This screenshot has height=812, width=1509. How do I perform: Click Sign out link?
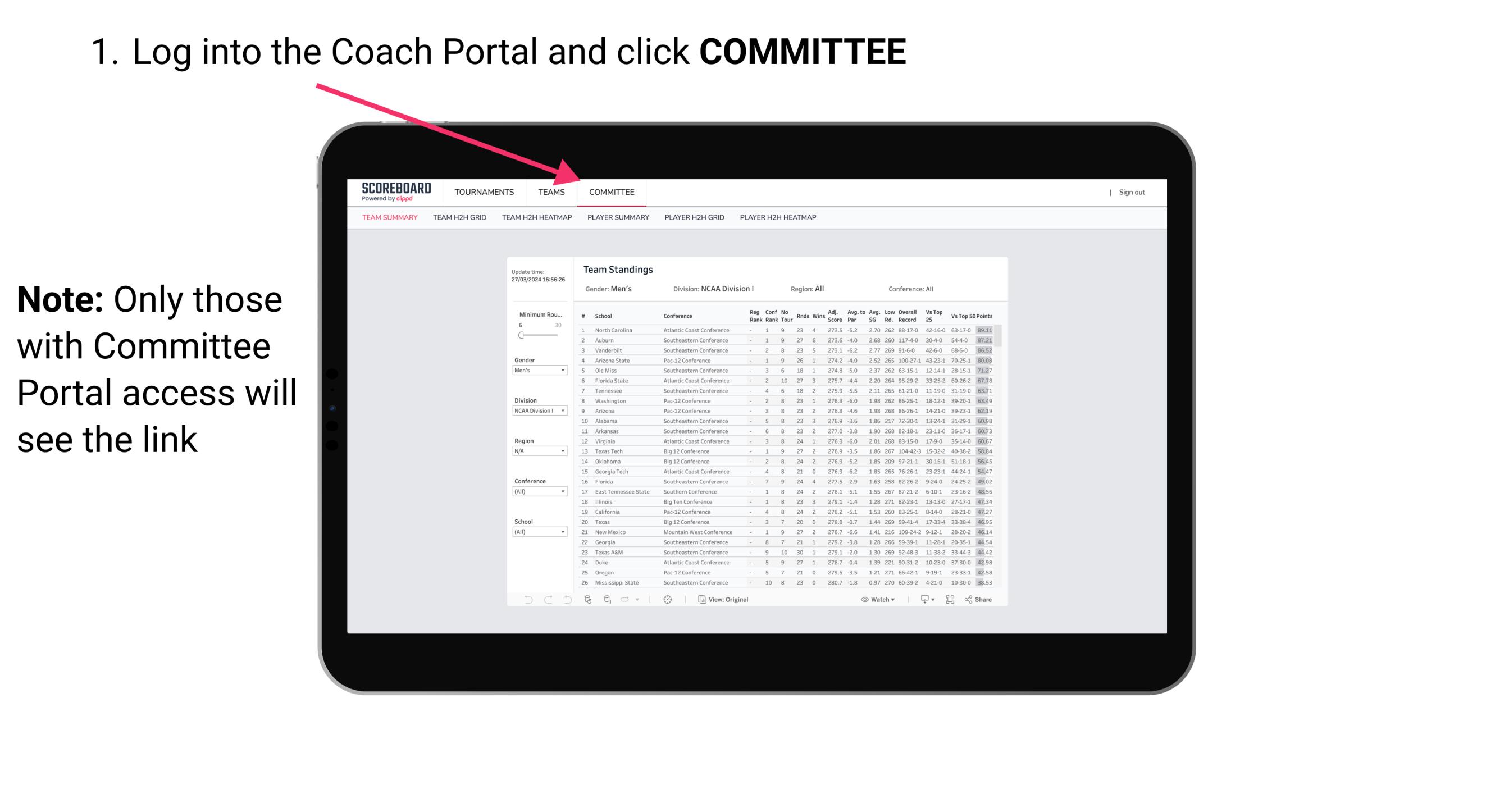[x=1130, y=193]
